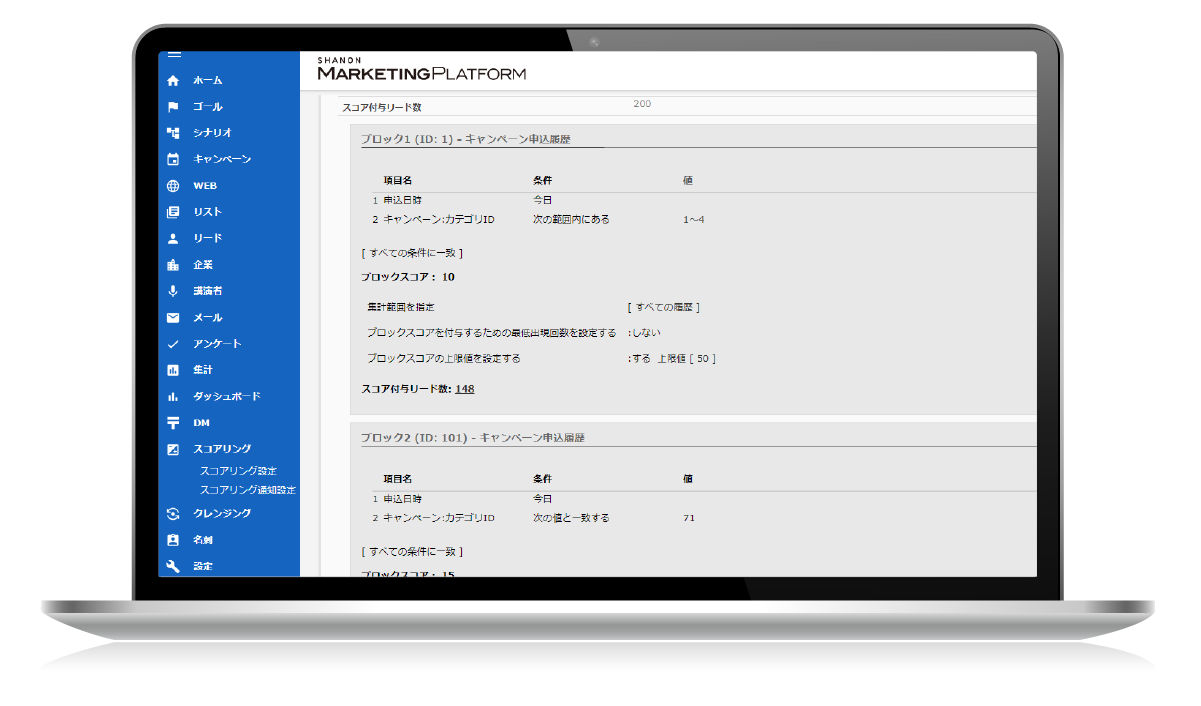Toggle the hamburger menu icon above ホーム

[173, 55]
